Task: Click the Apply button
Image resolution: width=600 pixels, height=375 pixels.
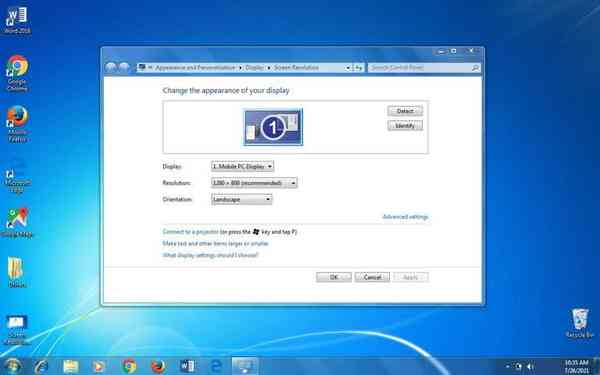Action: point(411,277)
